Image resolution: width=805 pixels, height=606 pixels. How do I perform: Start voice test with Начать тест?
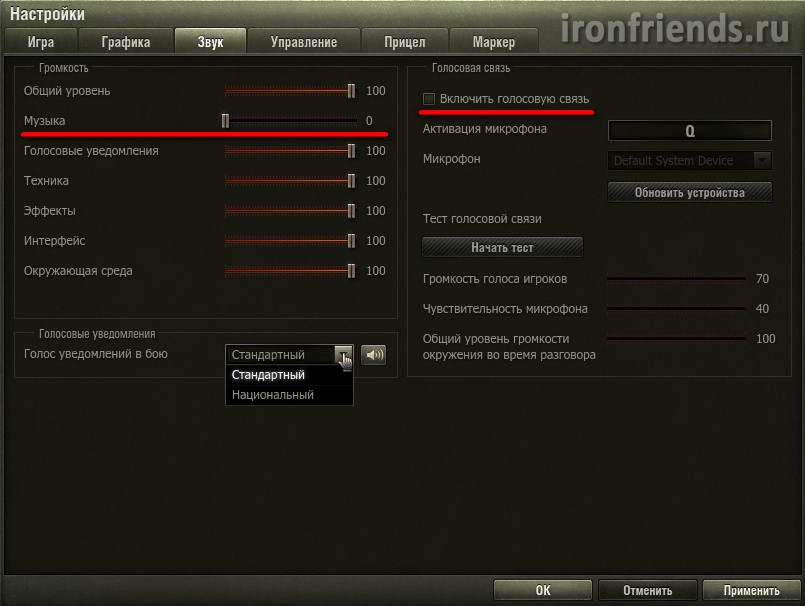pos(502,248)
